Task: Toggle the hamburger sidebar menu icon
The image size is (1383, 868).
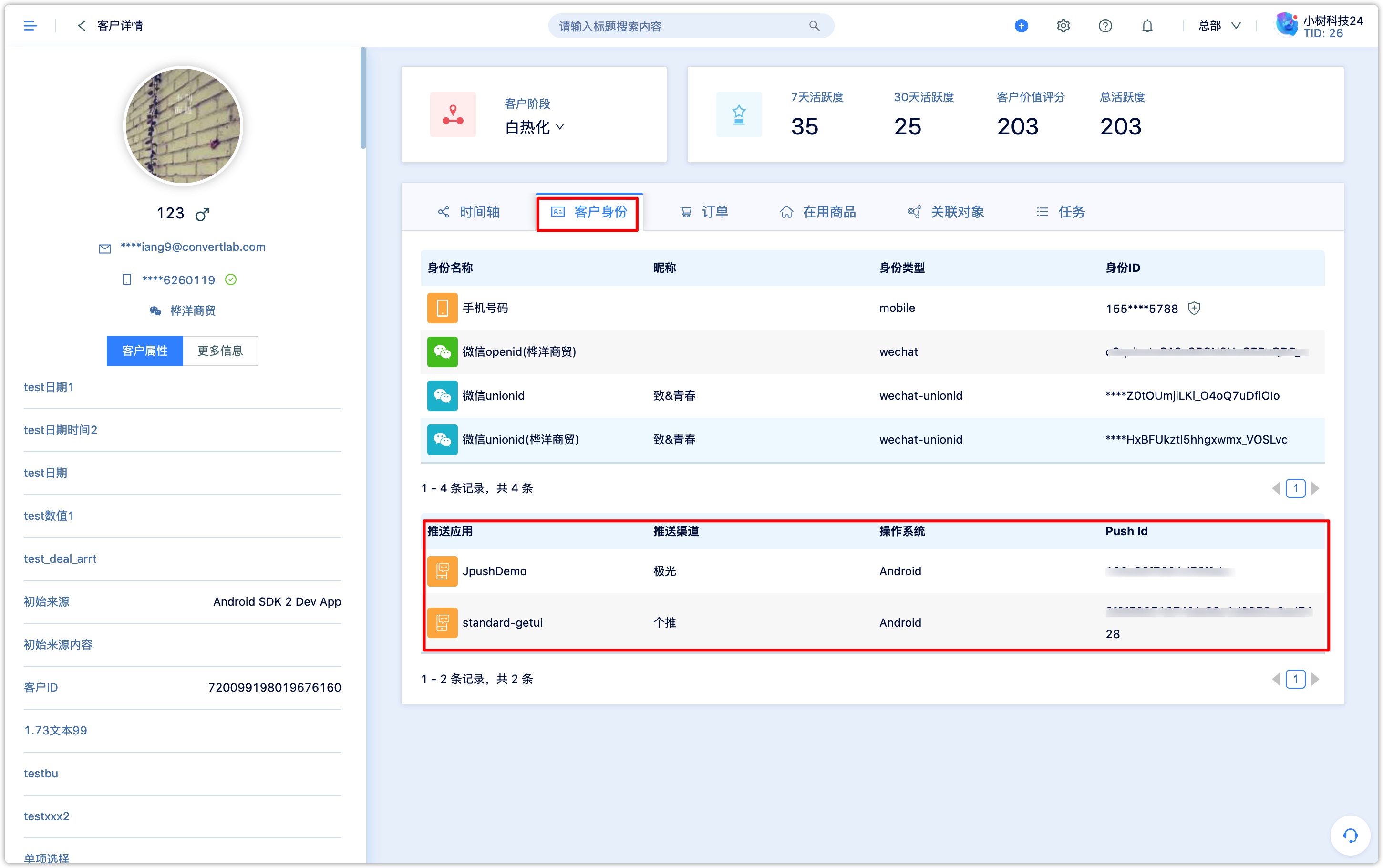Action: tap(31, 26)
